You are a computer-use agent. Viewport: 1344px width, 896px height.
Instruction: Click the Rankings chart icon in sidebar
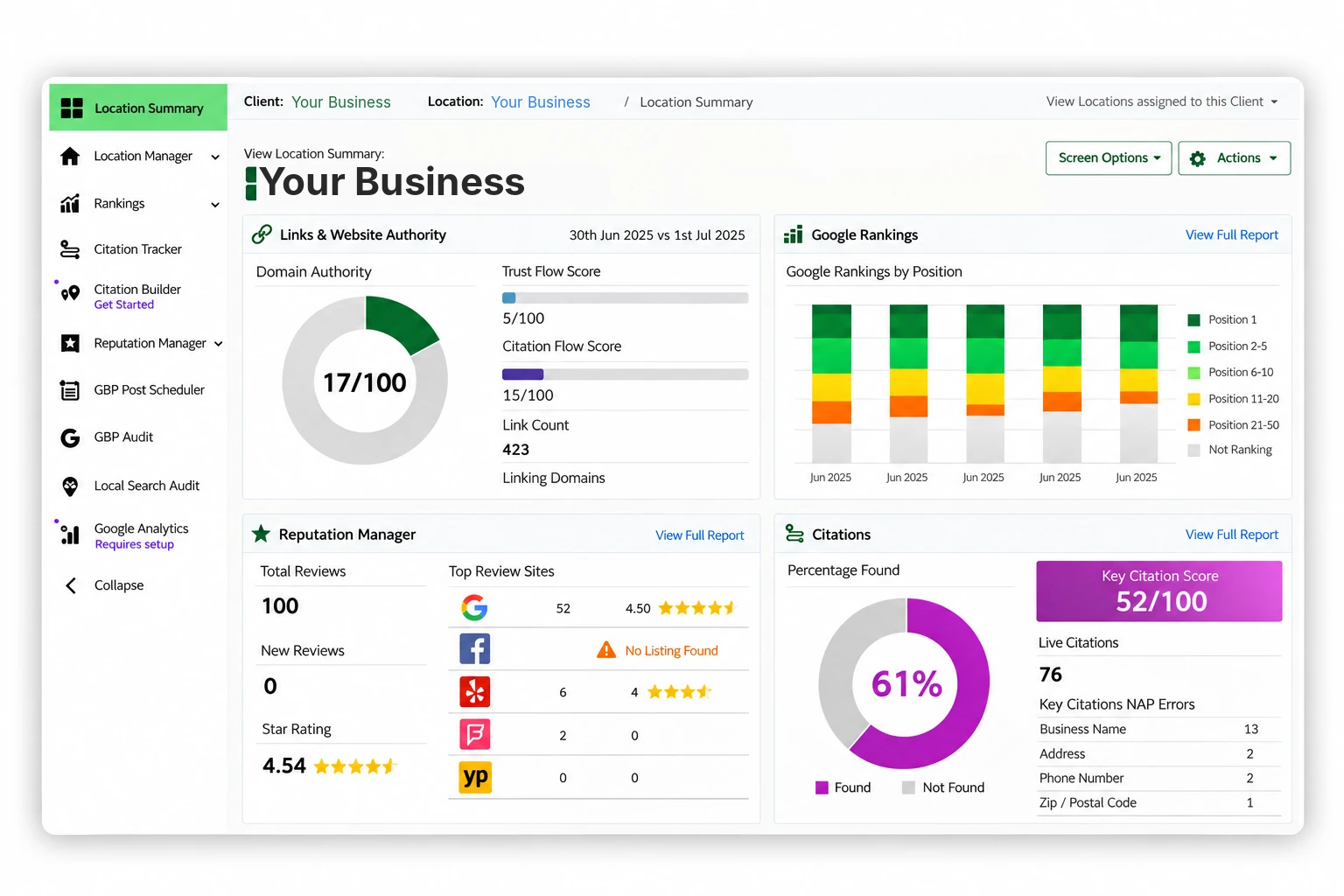70,203
